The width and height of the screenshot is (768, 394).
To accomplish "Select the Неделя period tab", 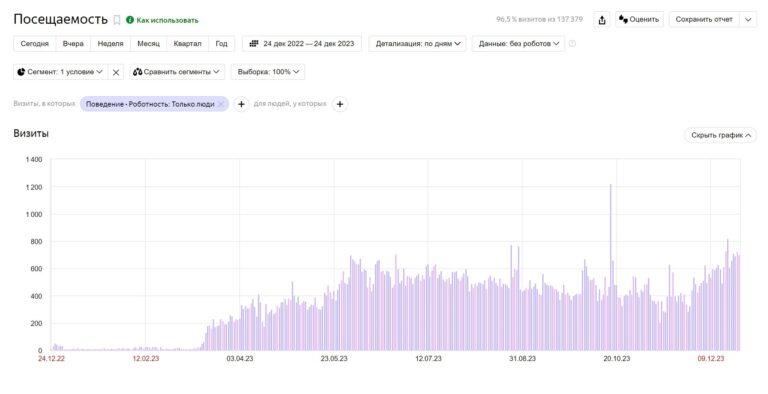I will pyautogui.click(x=110, y=44).
